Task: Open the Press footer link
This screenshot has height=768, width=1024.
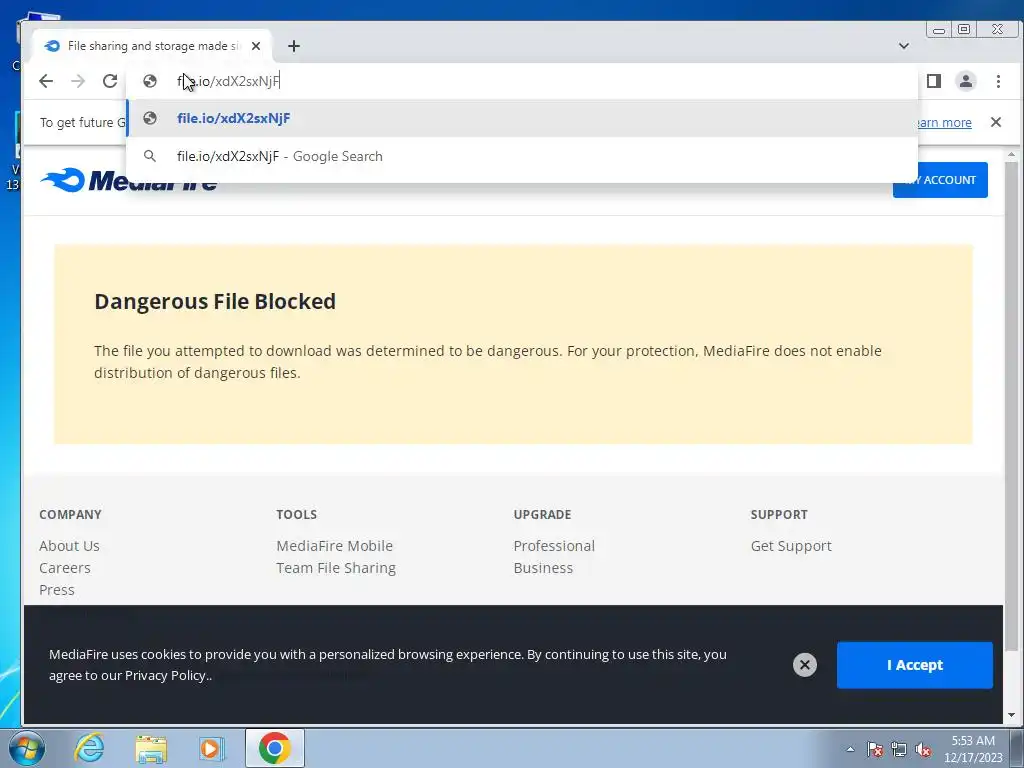Action: pyautogui.click(x=57, y=590)
